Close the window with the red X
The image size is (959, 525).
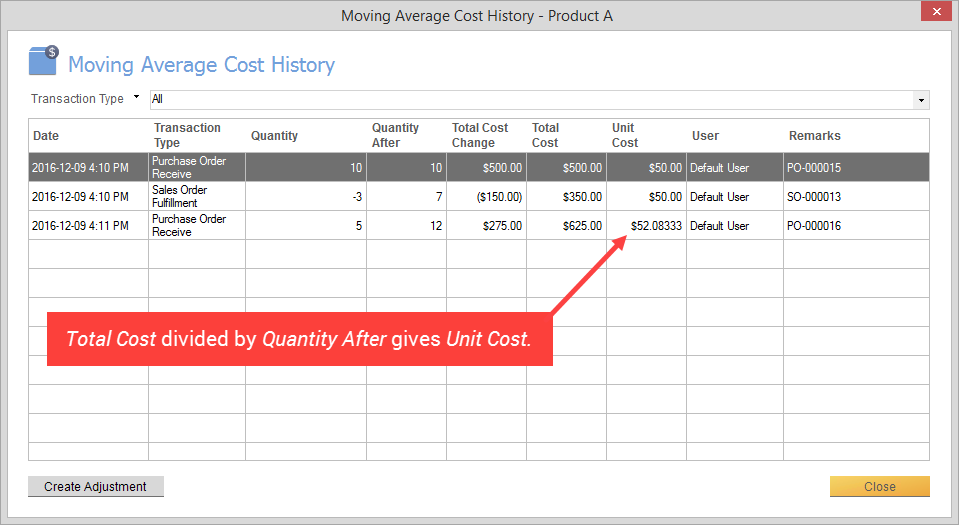(936, 11)
